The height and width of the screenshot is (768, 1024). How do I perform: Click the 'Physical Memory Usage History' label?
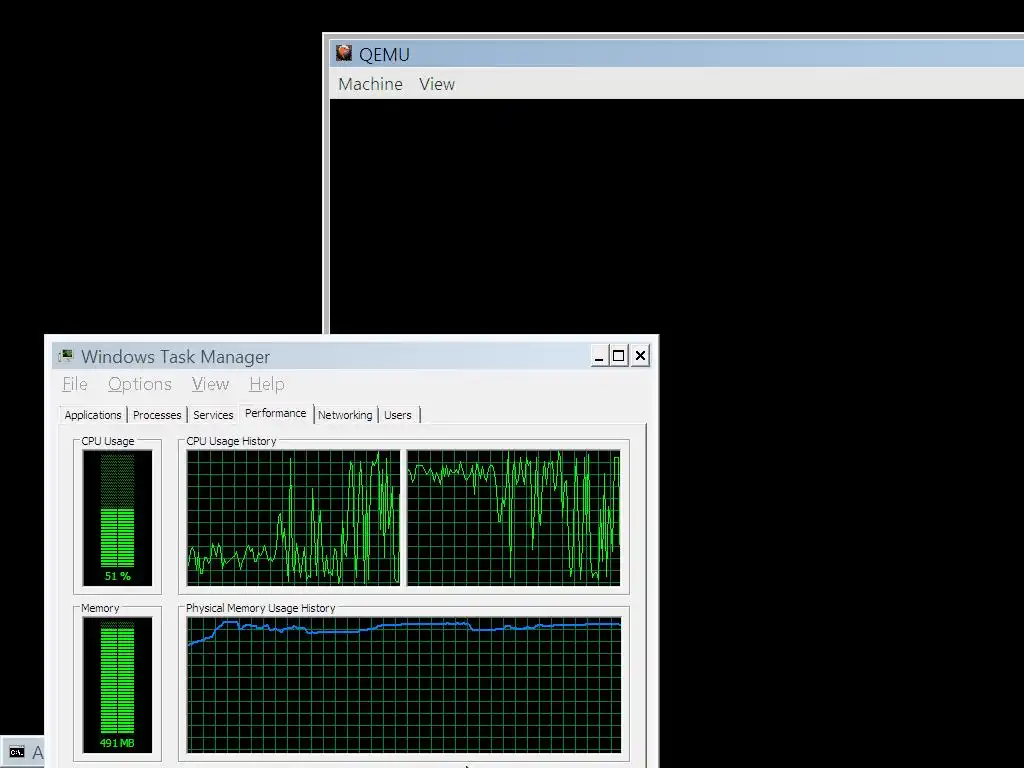coord(261,608)
